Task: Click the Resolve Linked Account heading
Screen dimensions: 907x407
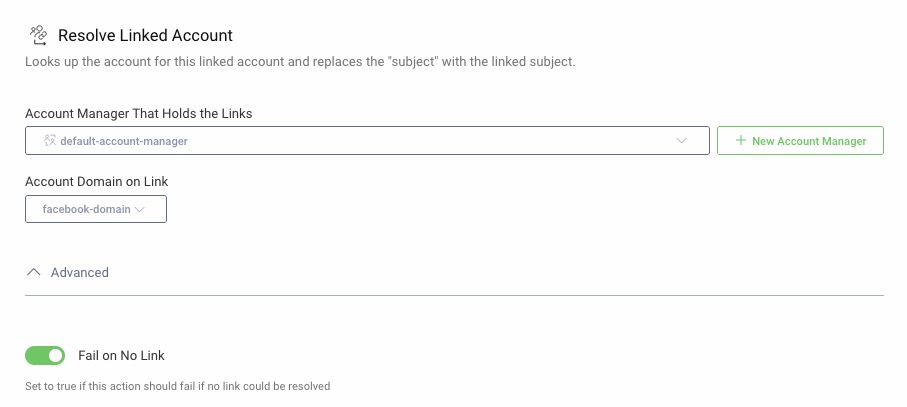Action: click(145, 36)
